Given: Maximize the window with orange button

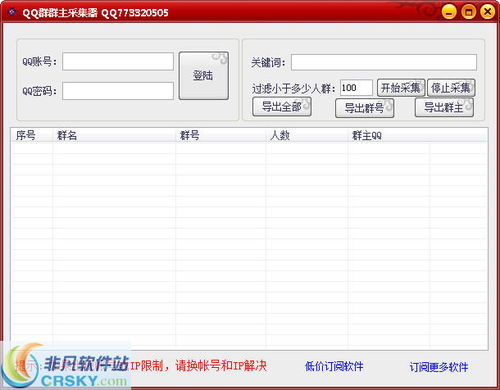Looking at the screenshot, I should (x=468, y=12).
